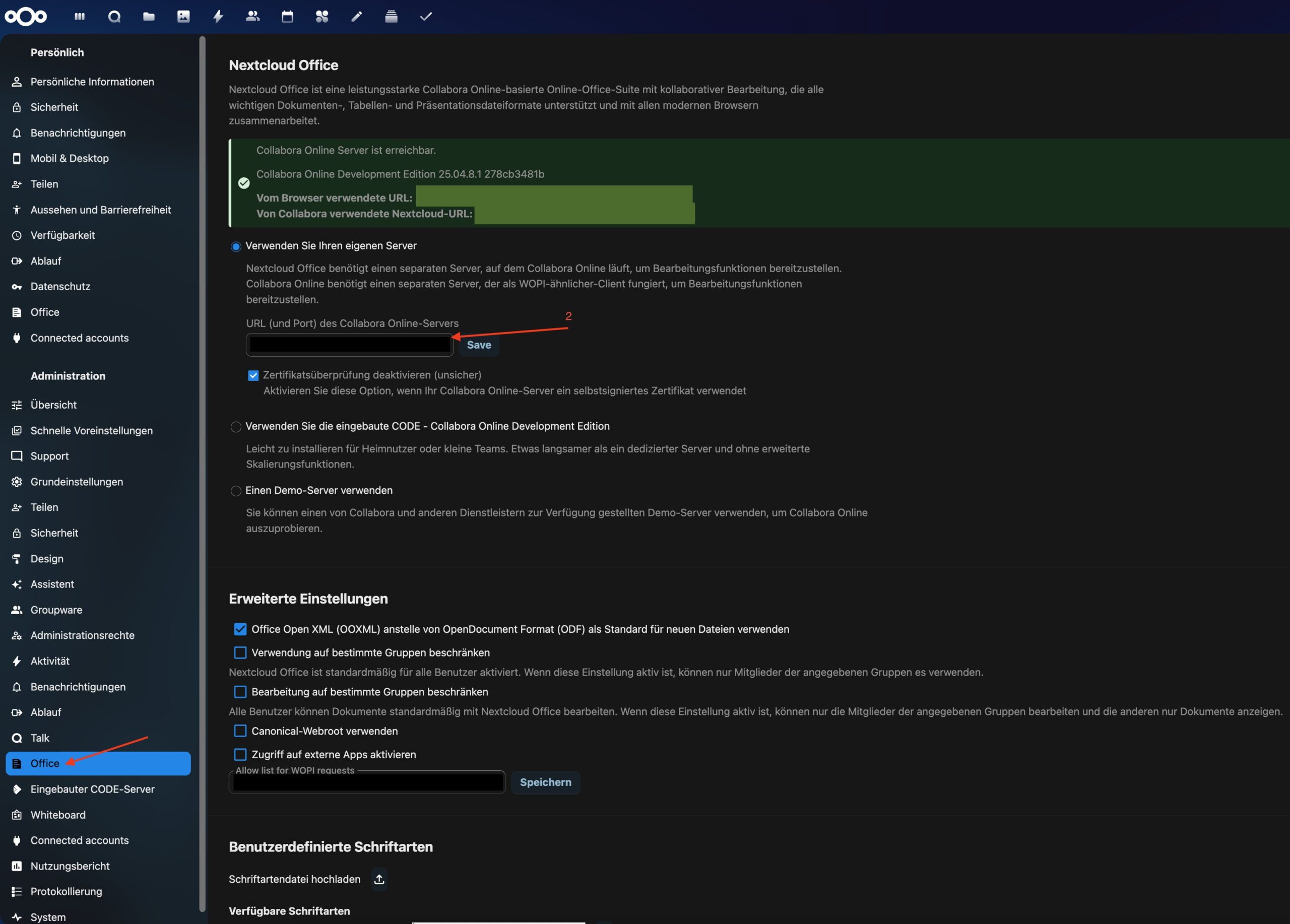Open the Deck app
The height and width of the screenshot is (924, 1290).
coord(391,17)
